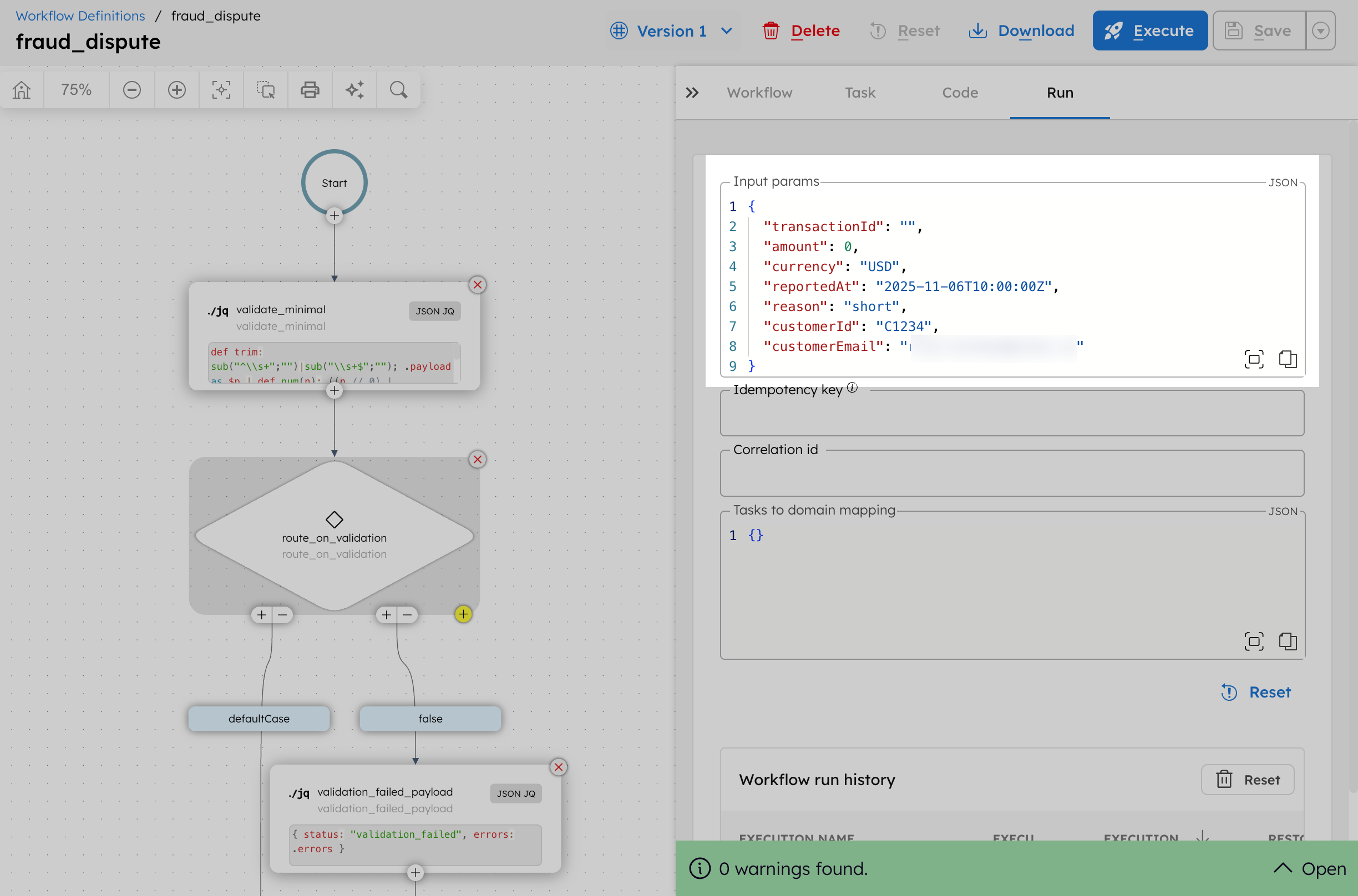Print the workflow diagram

(x=310, y=90)
